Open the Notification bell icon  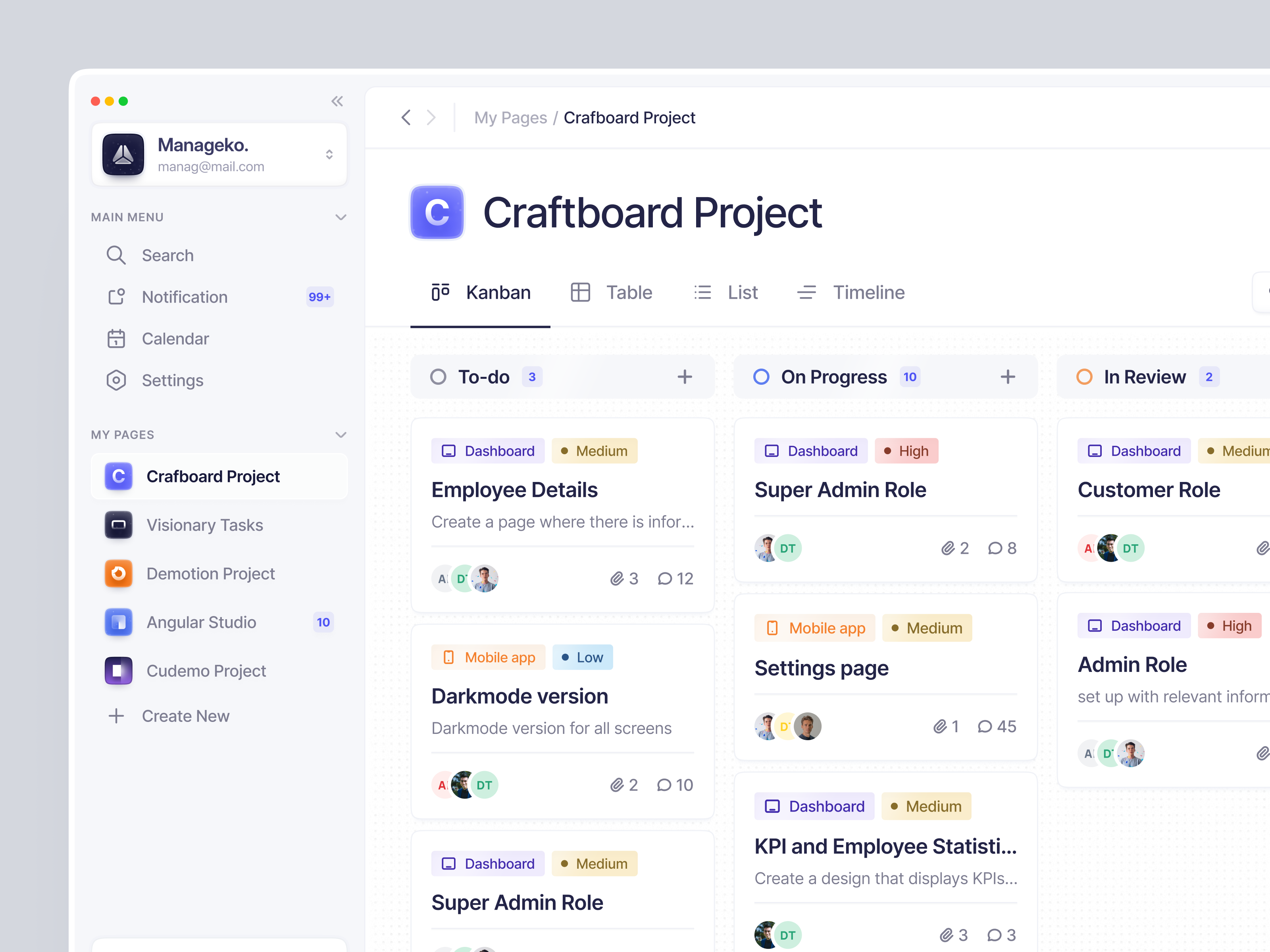[x=117, y=297]
